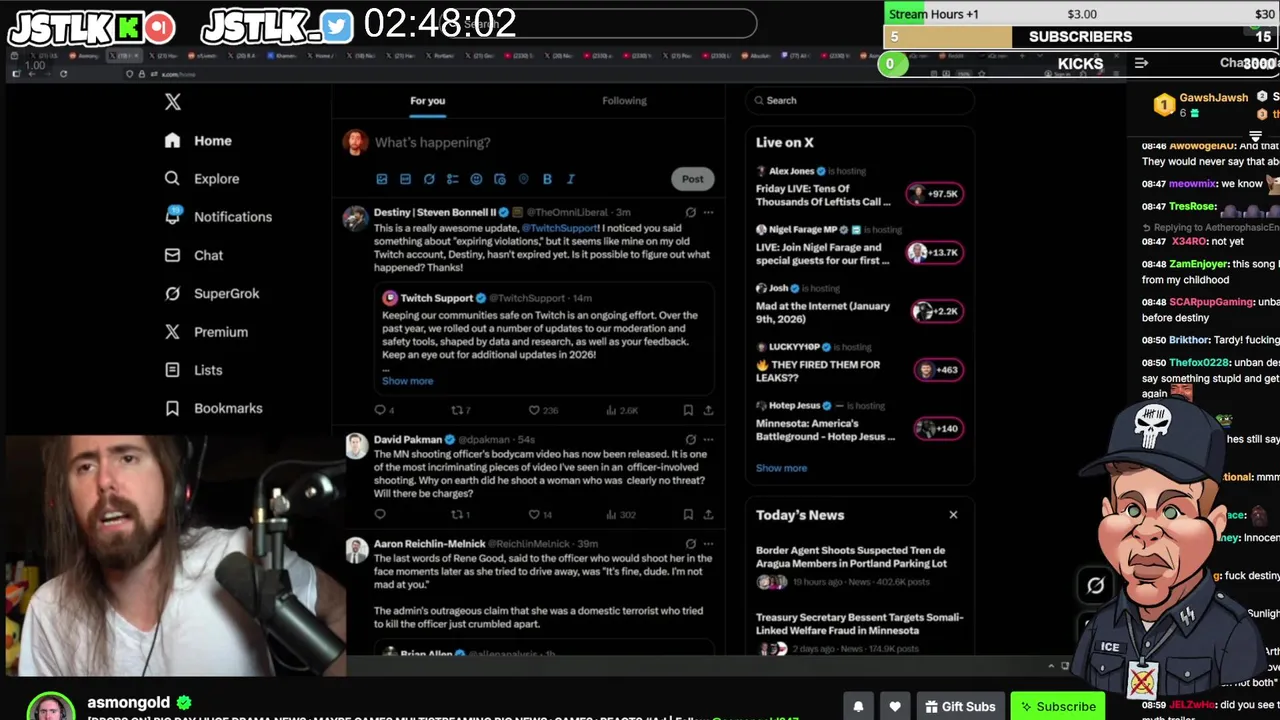Open David Pakman's profile avatar

pyautogui.click(x=356, y=446)
